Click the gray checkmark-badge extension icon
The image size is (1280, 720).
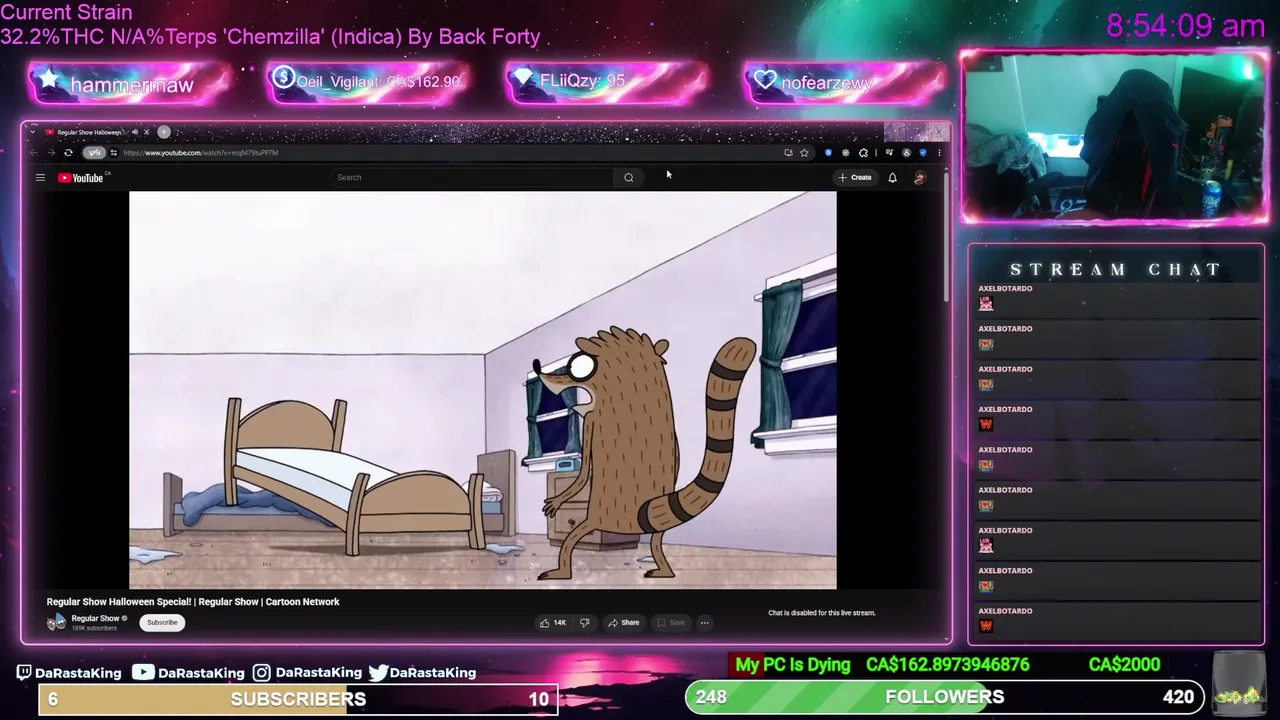pyautogui.click(x=846, y=153)
